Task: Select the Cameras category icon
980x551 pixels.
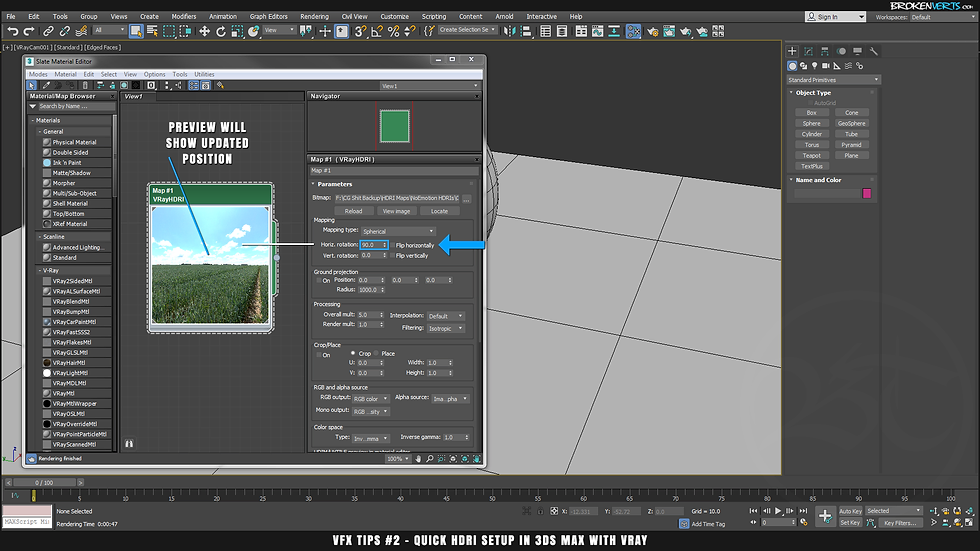Action: [x=826, y=66]
